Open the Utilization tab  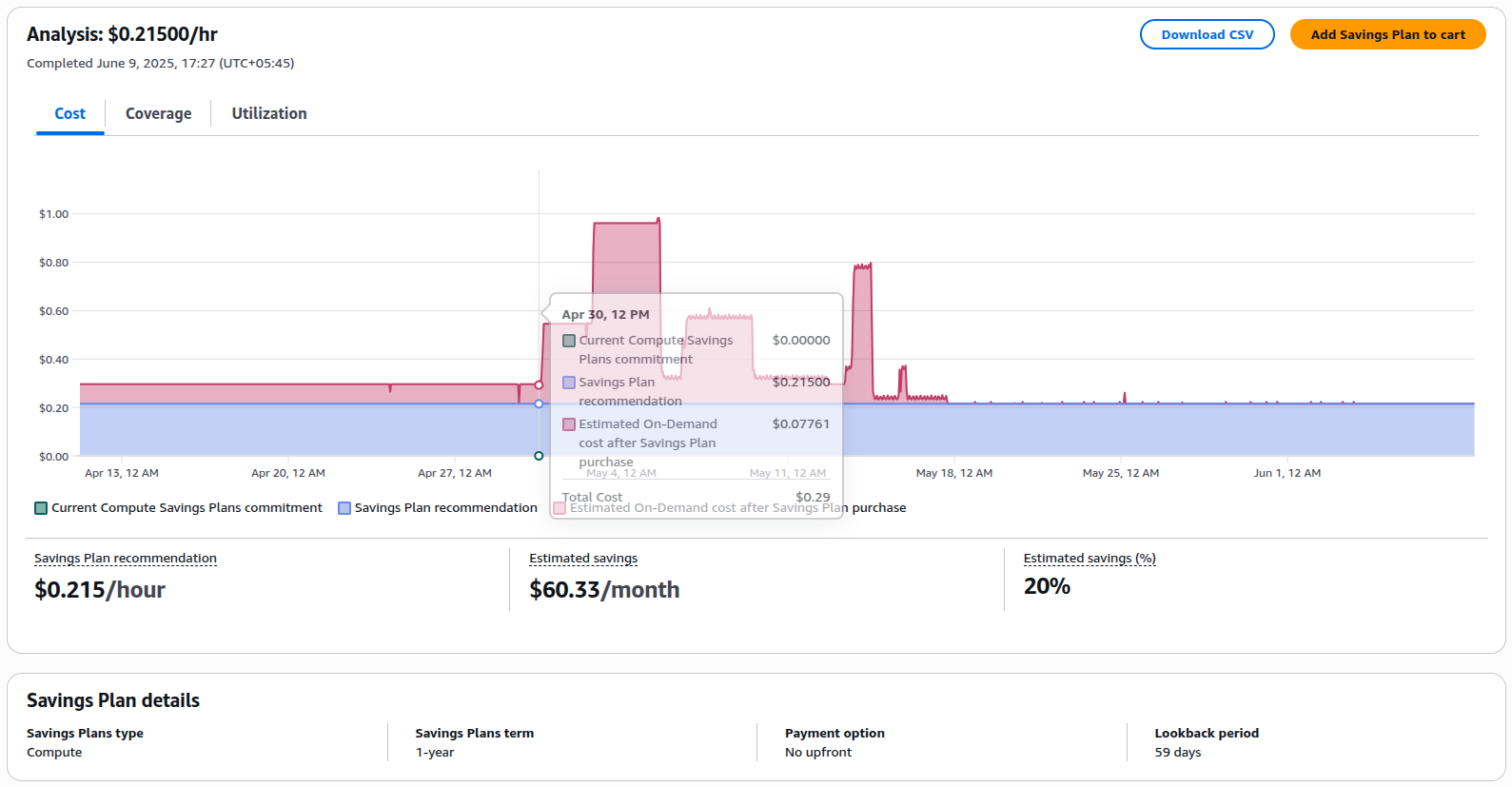click(269, 113)
